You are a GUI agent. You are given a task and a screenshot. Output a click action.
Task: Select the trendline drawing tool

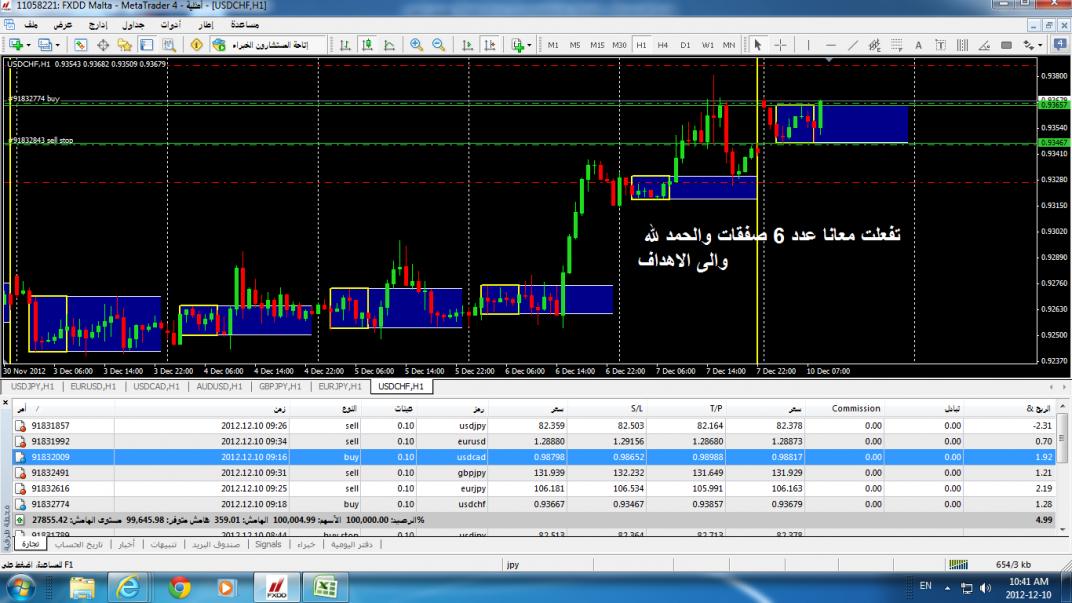point(853,45)
